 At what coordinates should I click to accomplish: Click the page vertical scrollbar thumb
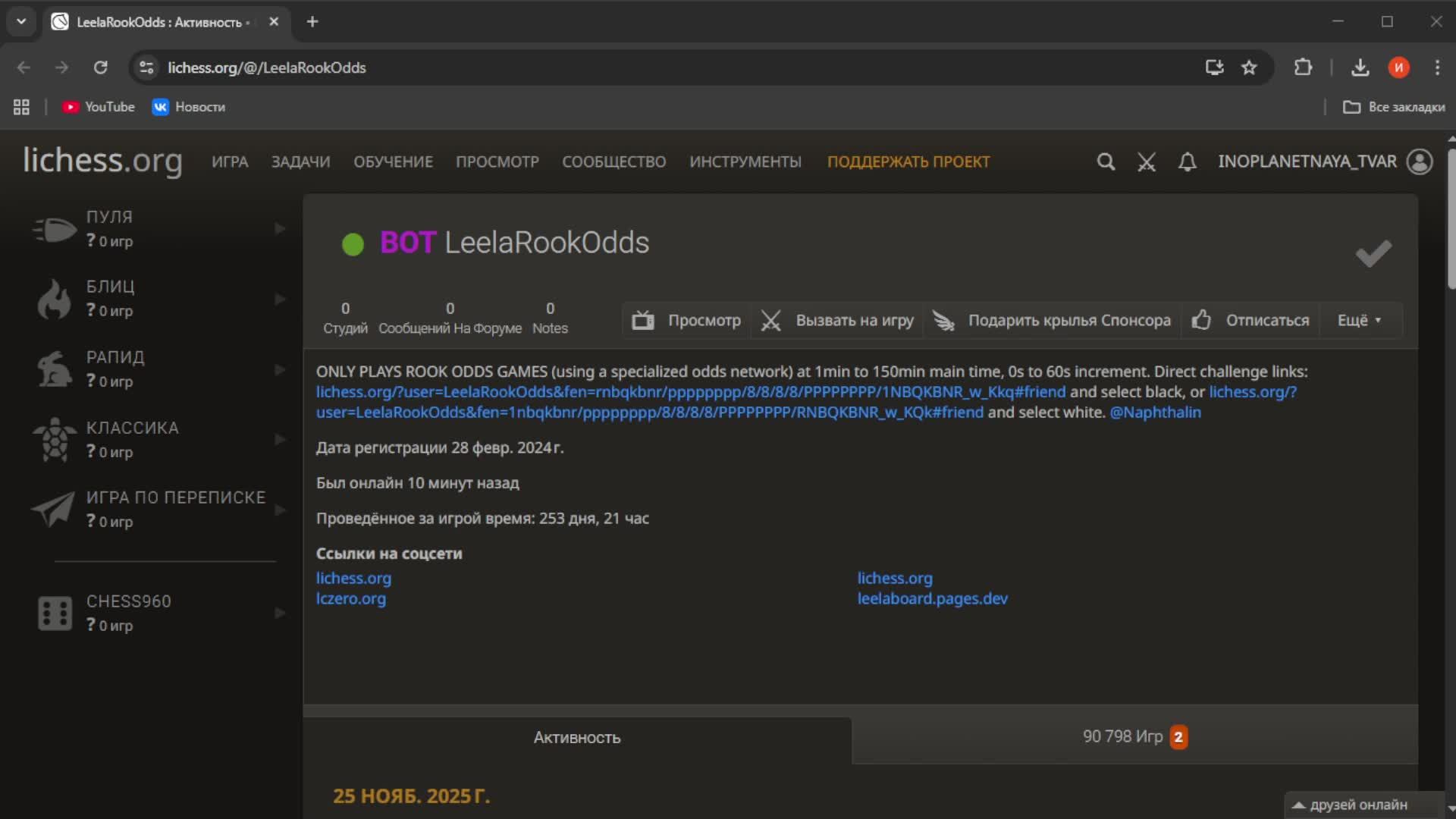(x=1451, y=220)
